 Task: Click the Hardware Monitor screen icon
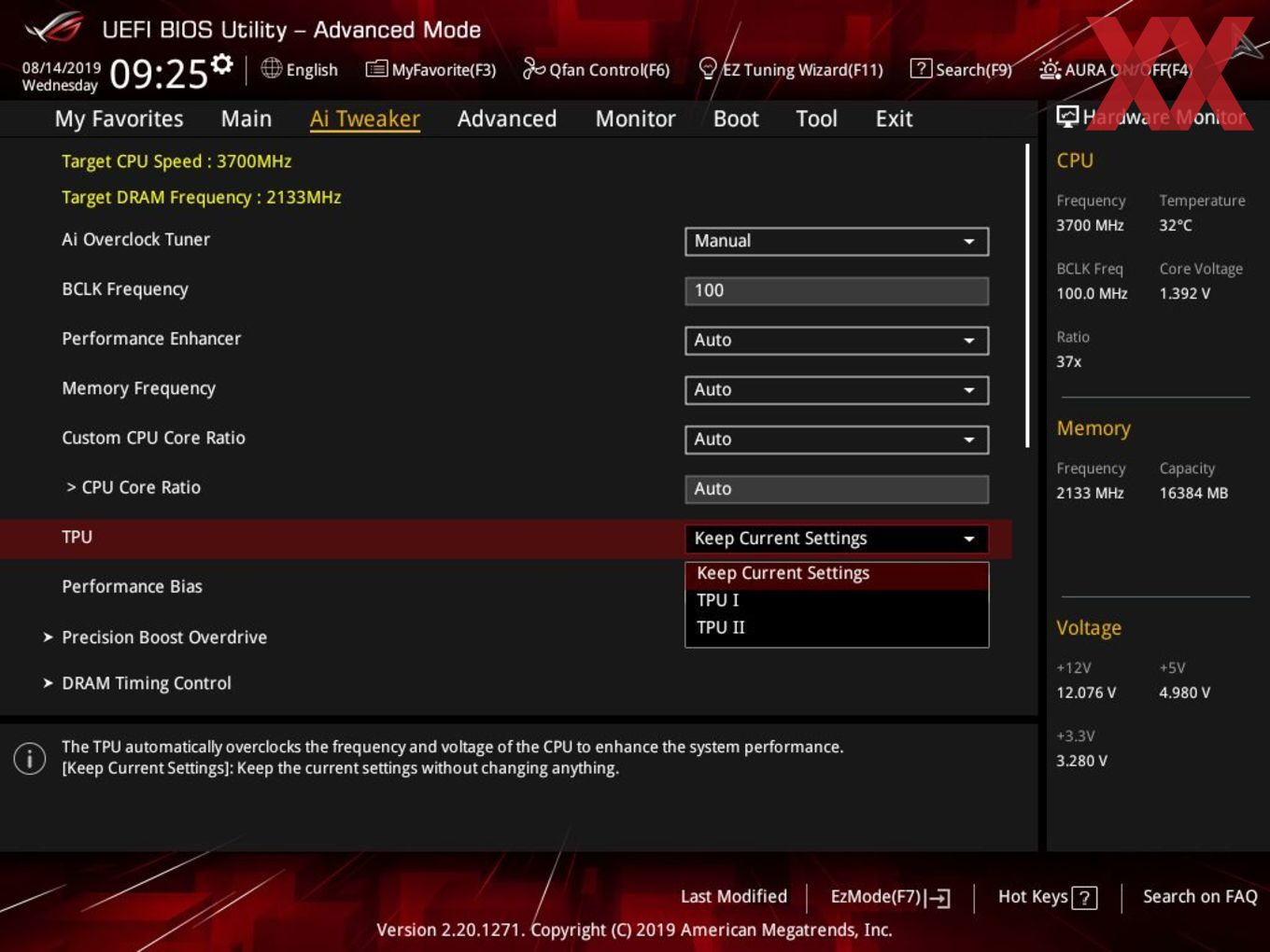click(x=1067, y=116)
